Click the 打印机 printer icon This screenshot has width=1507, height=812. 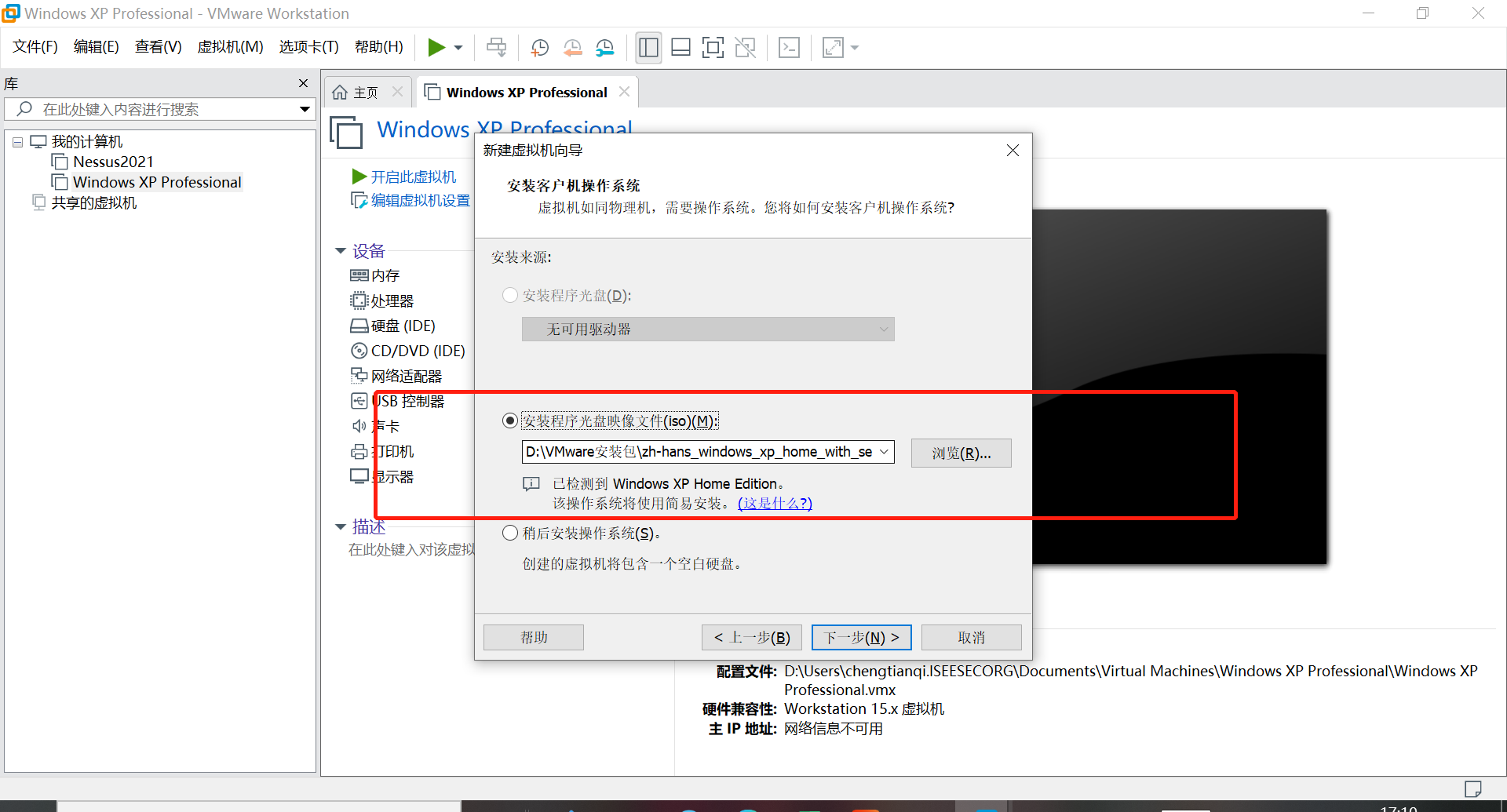coord(359,451)
